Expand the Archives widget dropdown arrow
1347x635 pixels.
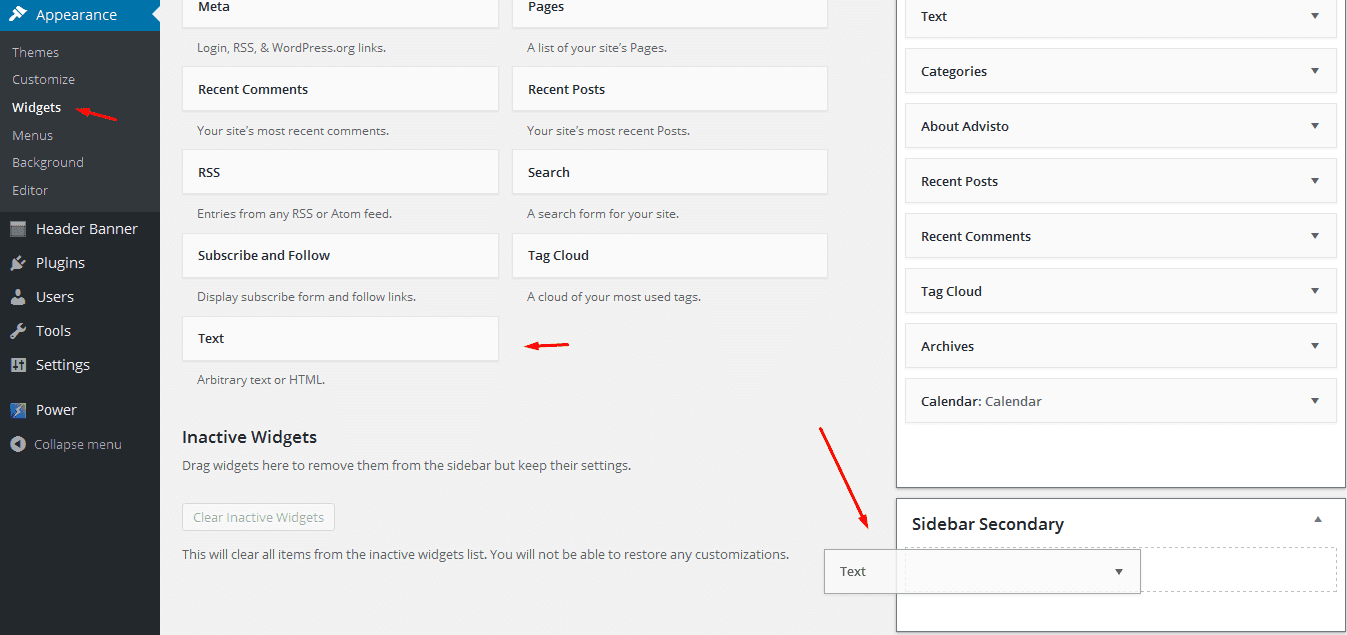(1314, 346)
